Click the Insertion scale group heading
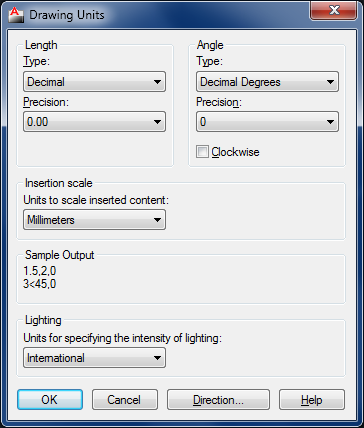The width and height of the screenshot is (364, 428). coord(59,183)
